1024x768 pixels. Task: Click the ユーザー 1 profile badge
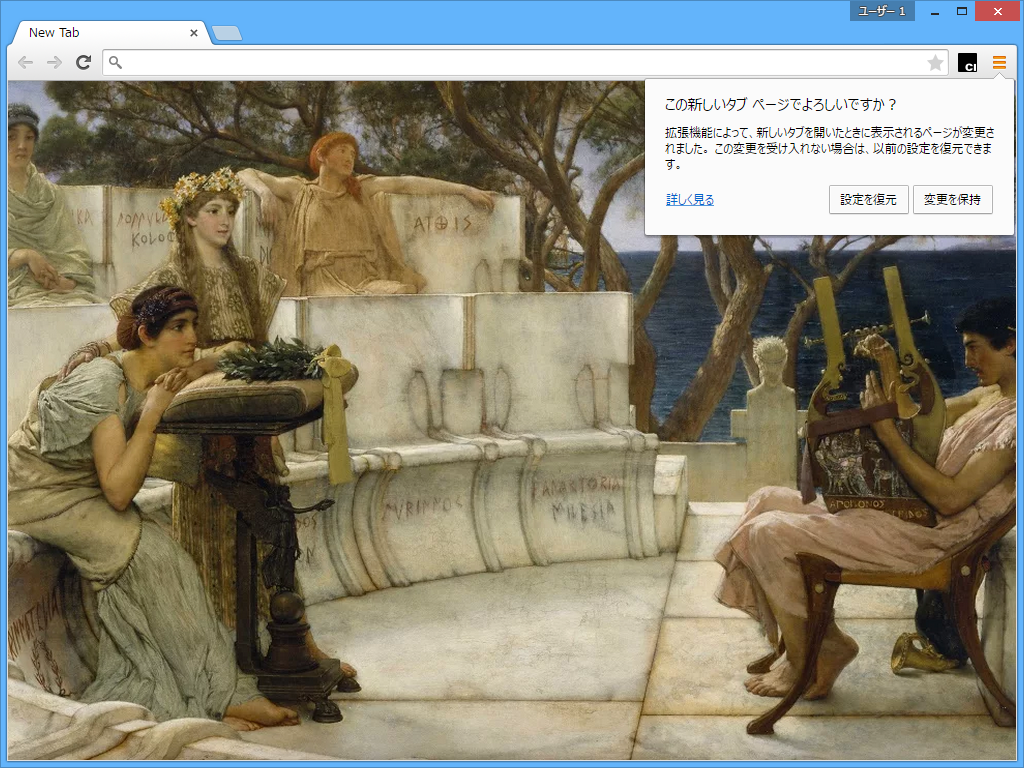click(880, 11)
